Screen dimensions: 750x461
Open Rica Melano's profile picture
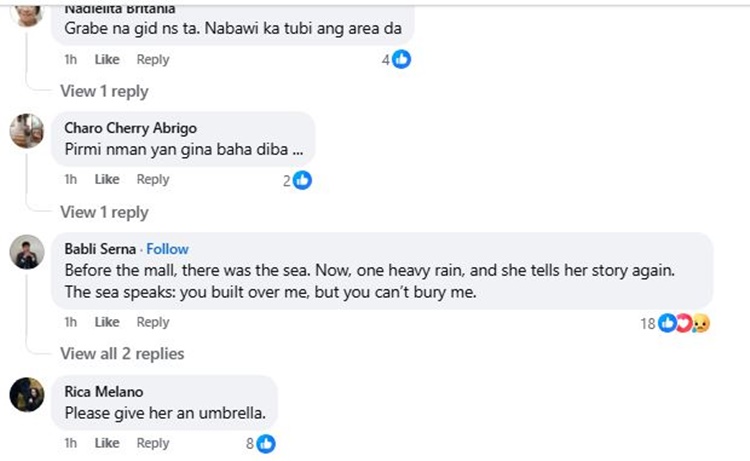coord(27,395)
